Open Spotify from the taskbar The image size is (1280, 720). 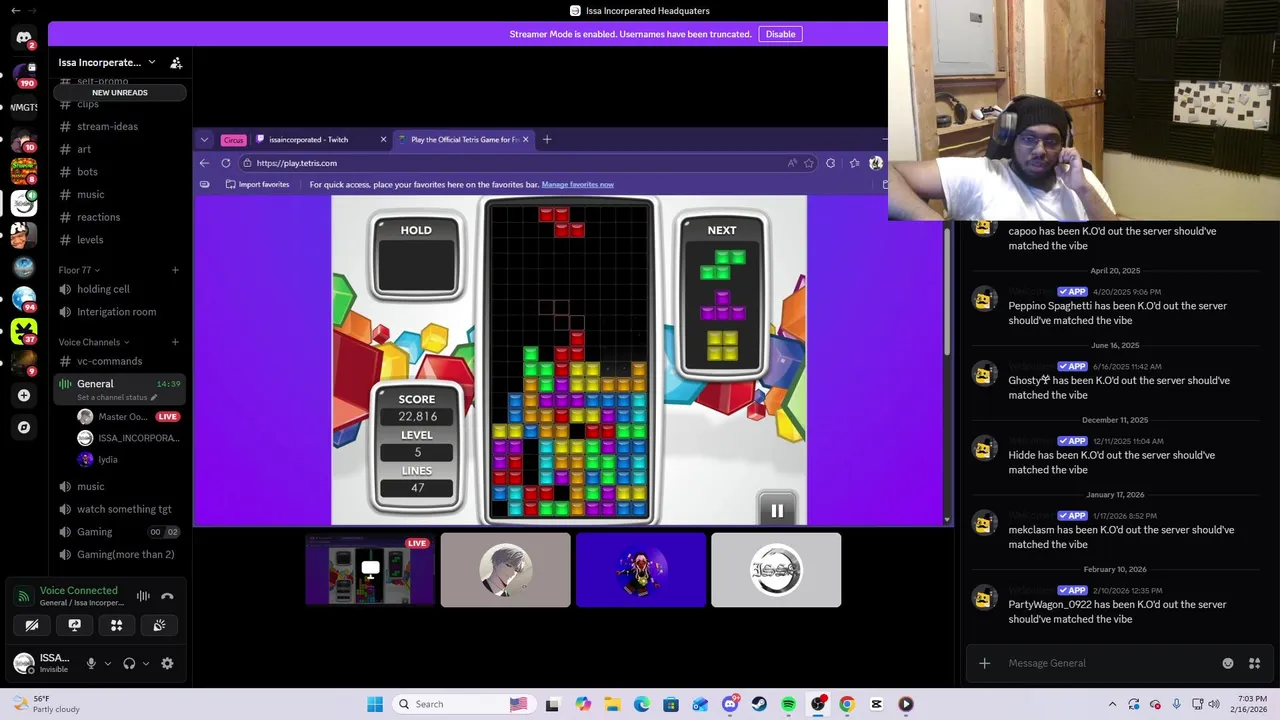coord(789,704)
